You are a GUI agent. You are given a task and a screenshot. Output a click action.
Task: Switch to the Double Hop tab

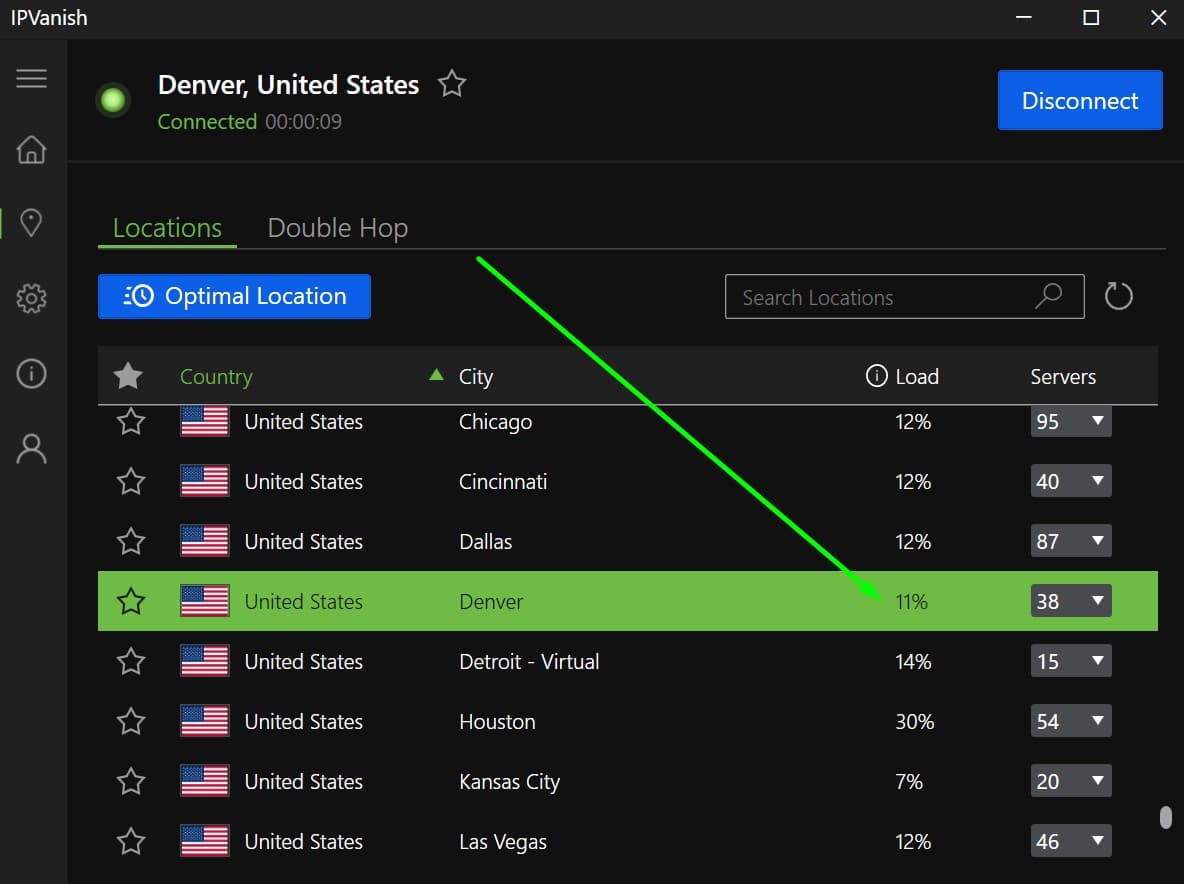click(x=338, y=227)
